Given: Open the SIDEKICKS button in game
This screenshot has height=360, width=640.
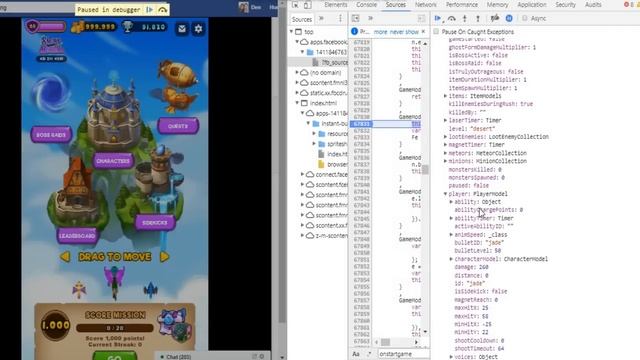Looking at the screenshot, I should pos(155,223).
